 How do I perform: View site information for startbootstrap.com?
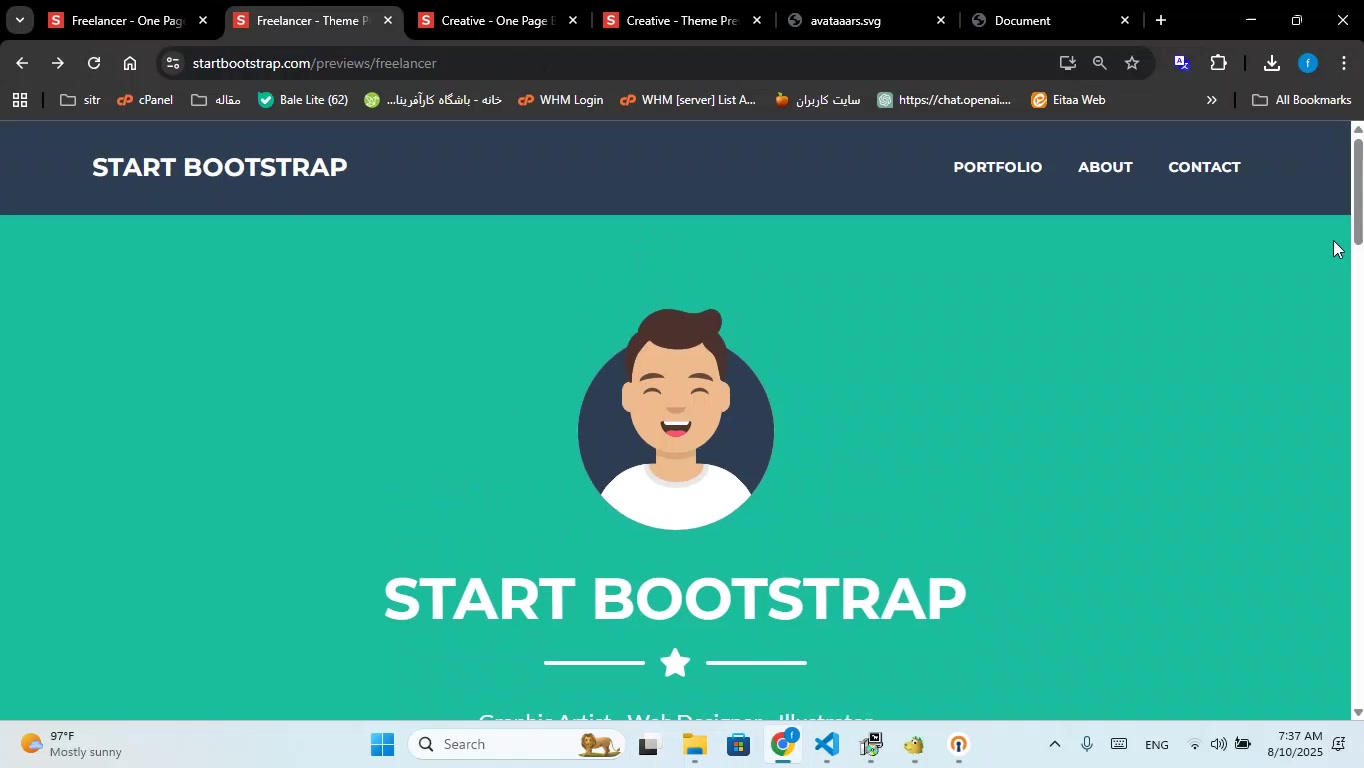172,63
